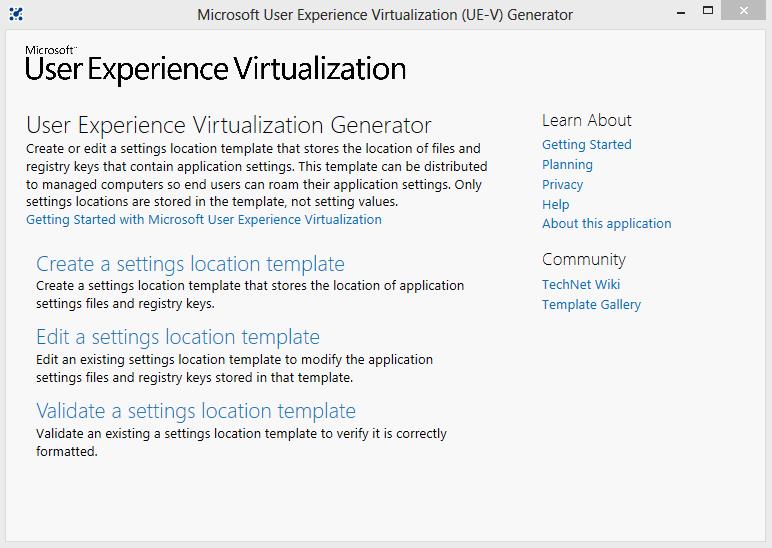Screen dimensions: 772x548
Task: Choose Edit a settings location template
Action: click(178, 337)
